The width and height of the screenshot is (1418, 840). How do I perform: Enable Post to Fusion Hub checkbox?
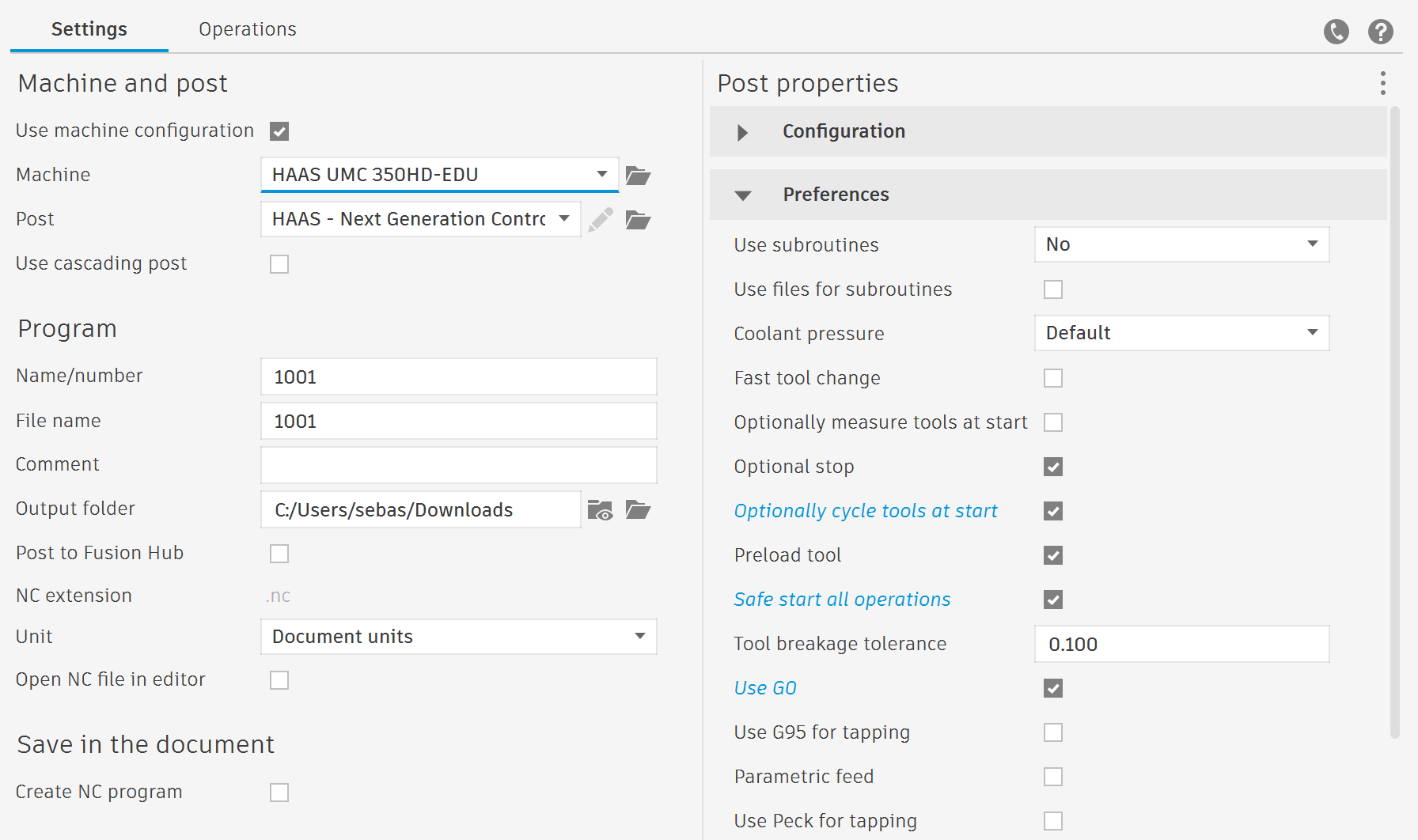279,554
